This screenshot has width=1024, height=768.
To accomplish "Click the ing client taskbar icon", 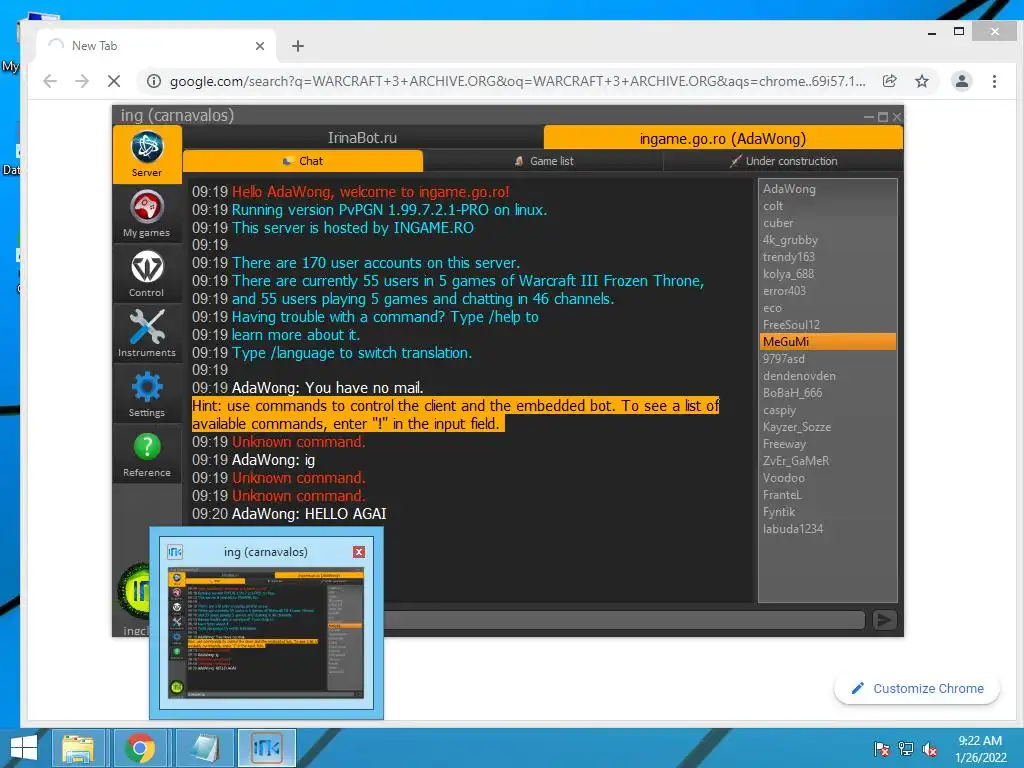I will point(266,748).
